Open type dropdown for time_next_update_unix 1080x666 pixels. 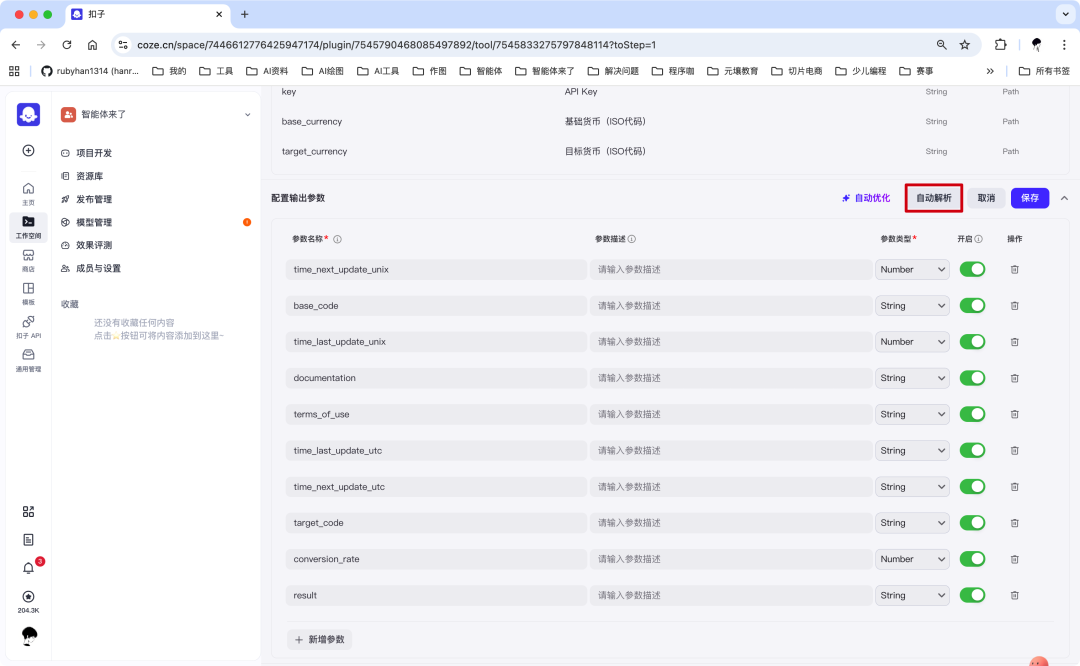(912, 269)
